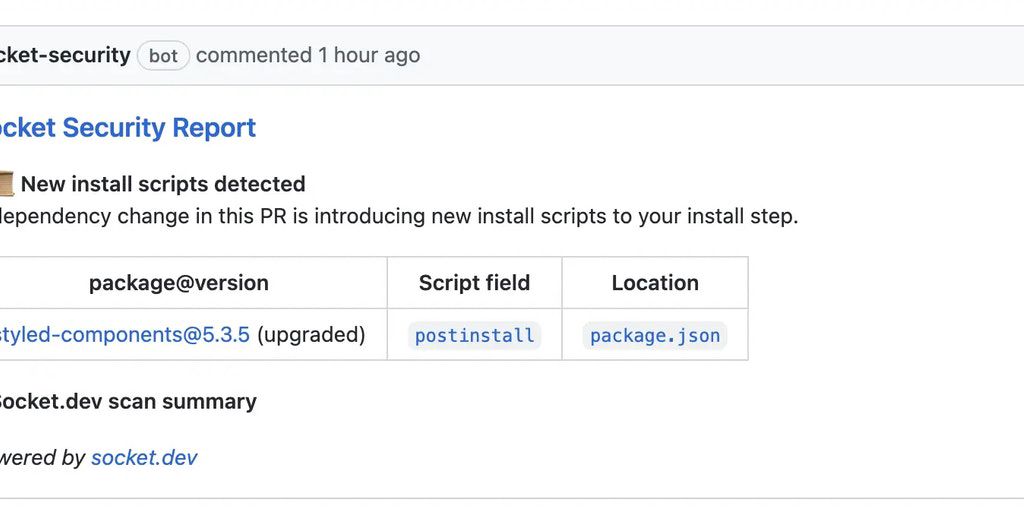Viewport: 1024px width, 512px height.
Task: Open the styled-components@5.3.5 package link
Action: coord(124,335)
